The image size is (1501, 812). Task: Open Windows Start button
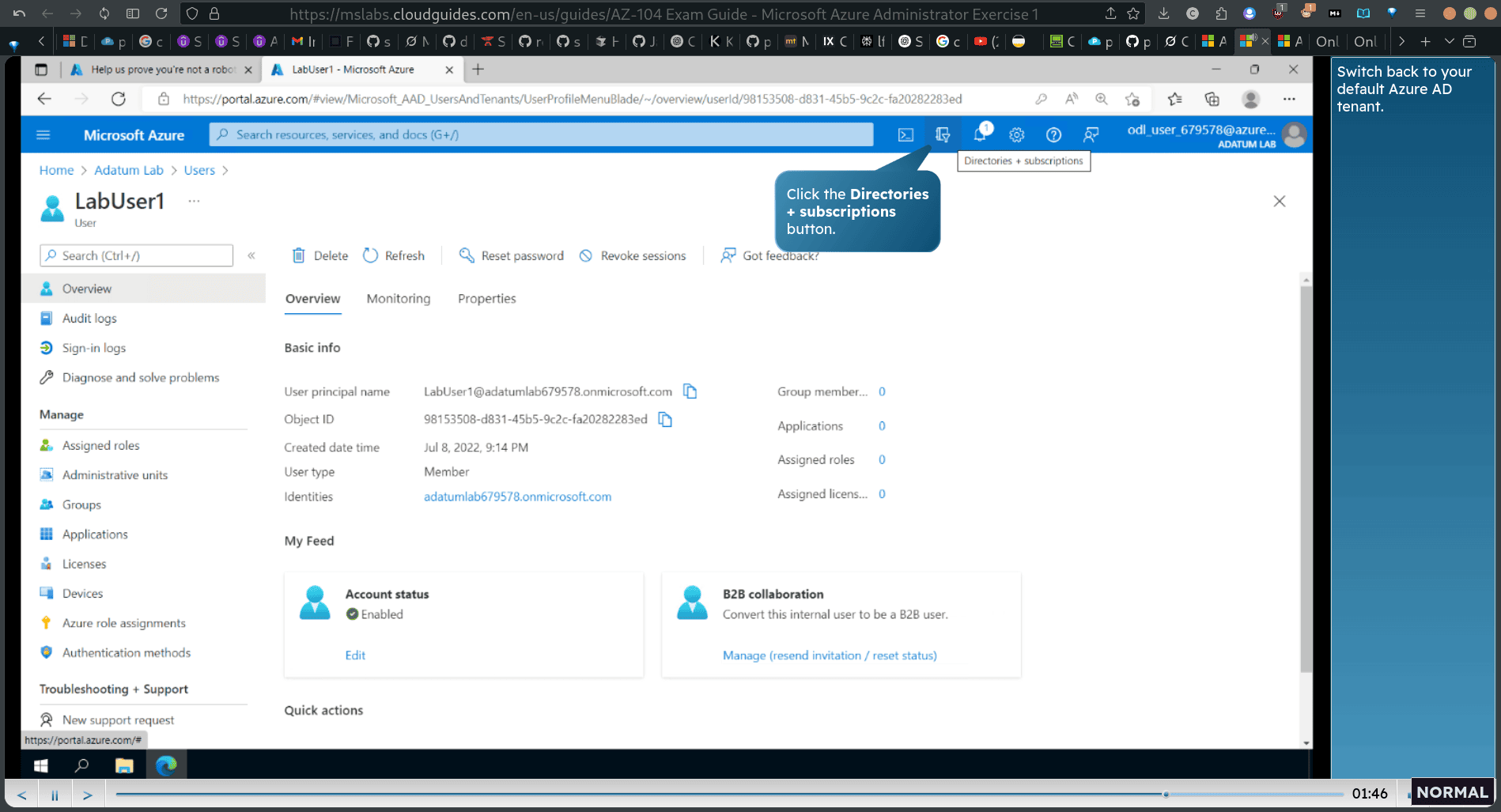pyautogui.click(x=40, y=765)
